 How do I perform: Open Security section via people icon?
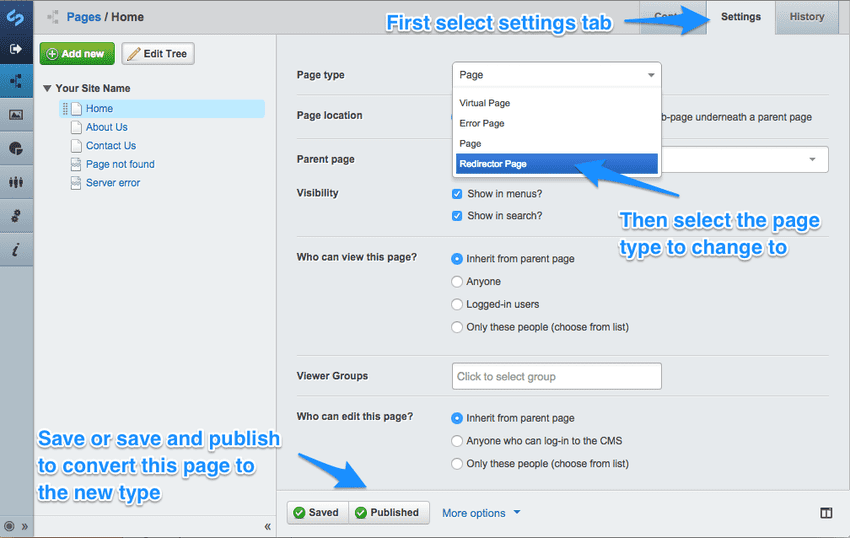click(16, 182)
